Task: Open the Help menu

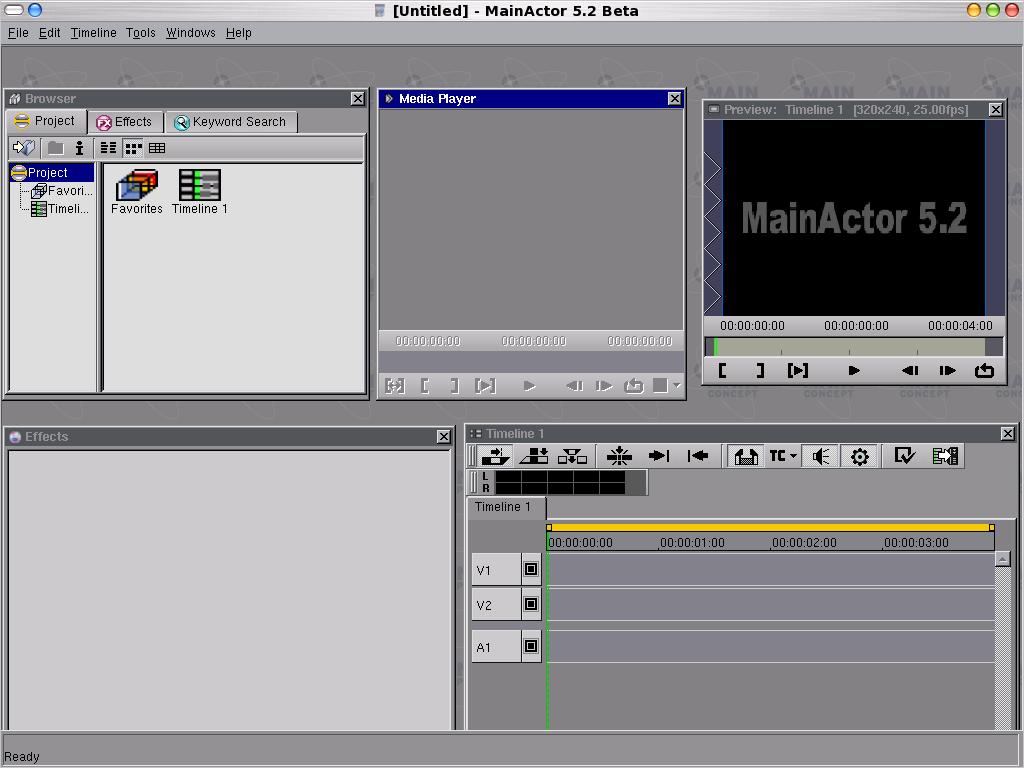Action: click(x=238, y=33)
